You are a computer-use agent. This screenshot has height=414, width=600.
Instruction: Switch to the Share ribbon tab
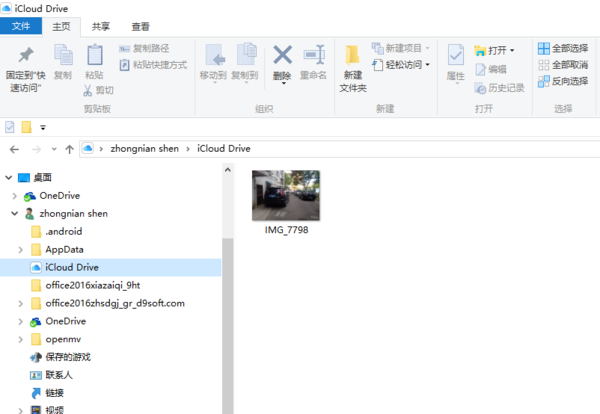(x=101, y=26)
